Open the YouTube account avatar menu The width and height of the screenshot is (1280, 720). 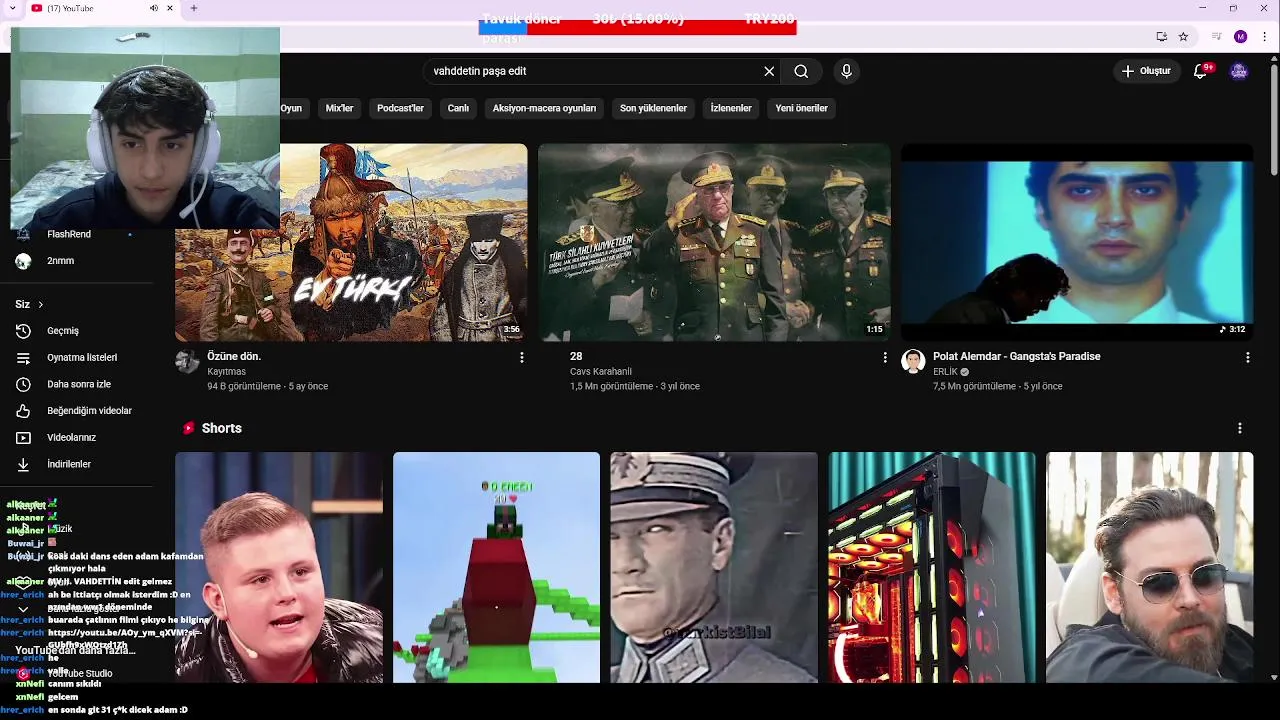[x=1239, y=71]
